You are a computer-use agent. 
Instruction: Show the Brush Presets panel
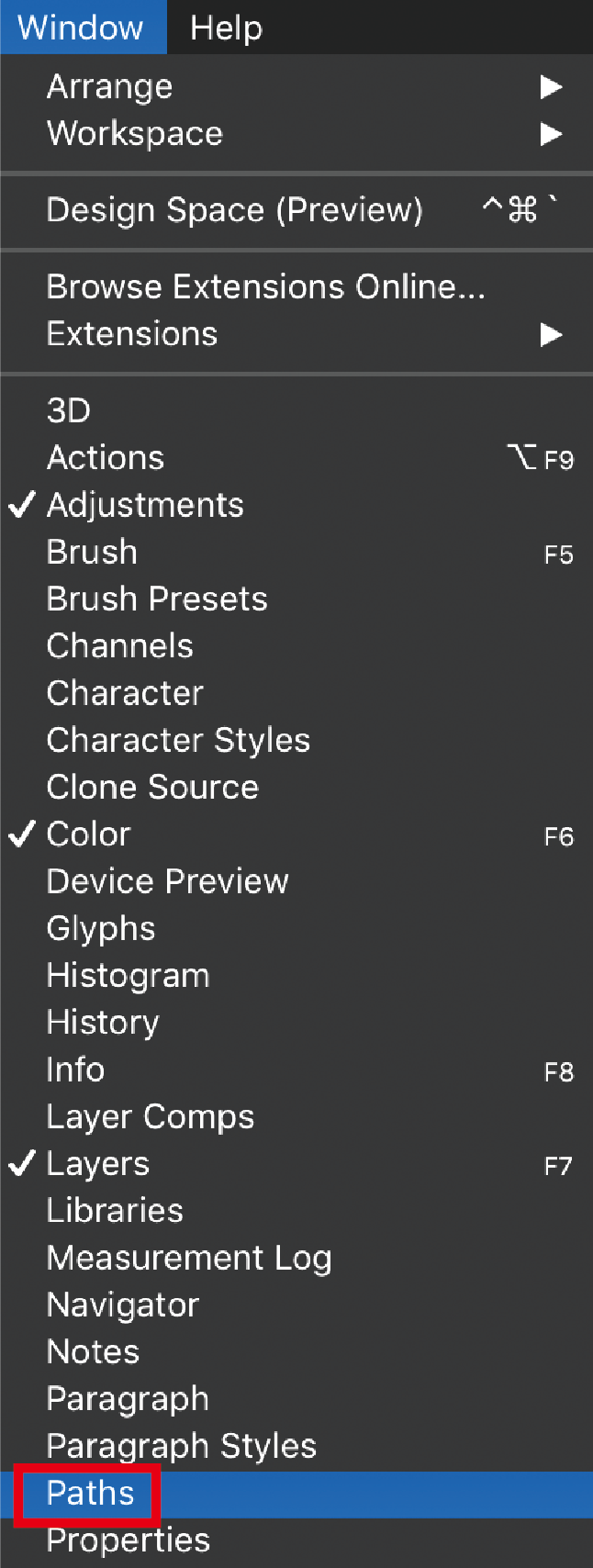coord(157,599)
